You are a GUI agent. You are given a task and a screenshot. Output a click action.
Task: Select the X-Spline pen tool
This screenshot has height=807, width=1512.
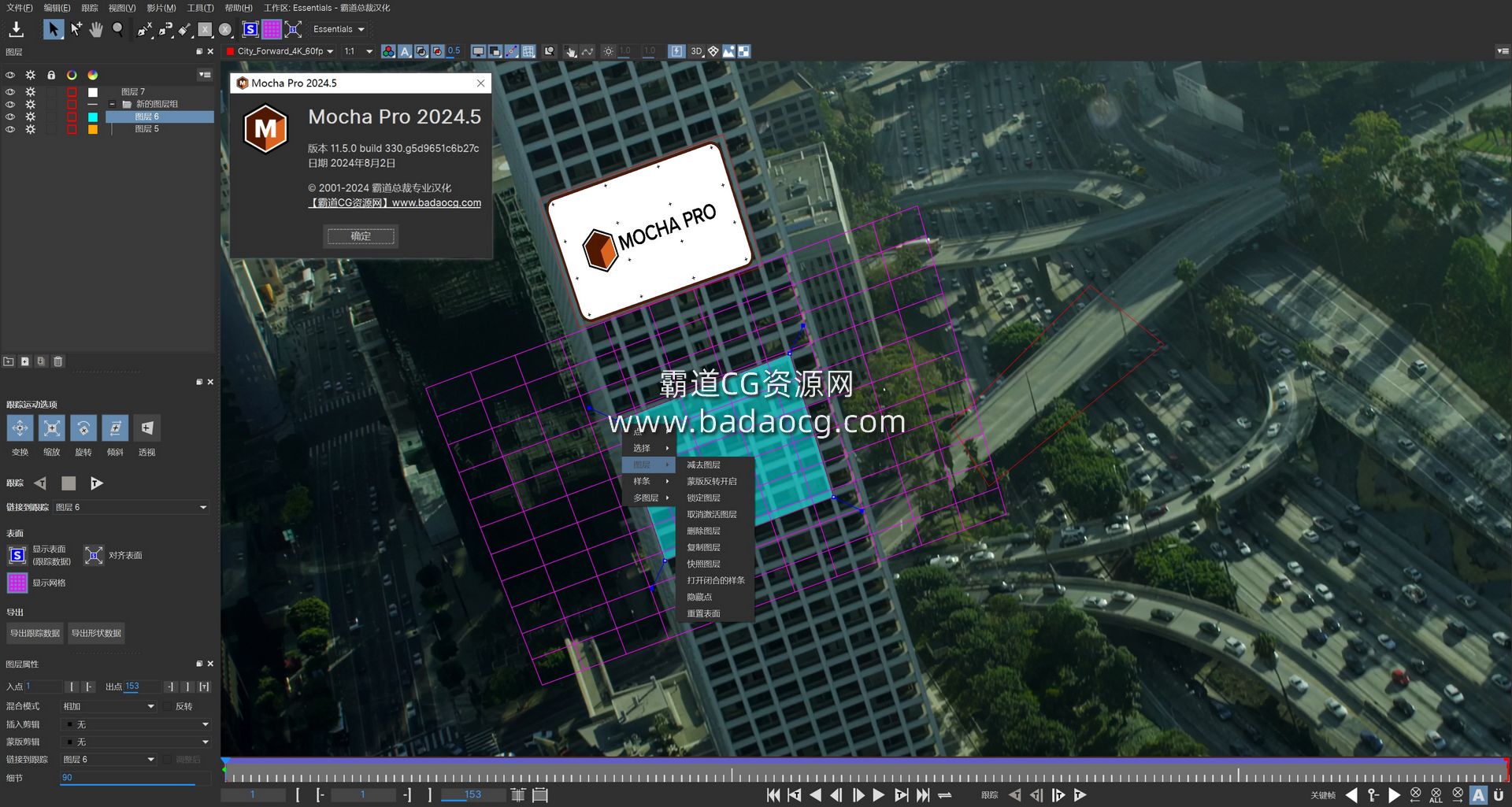click(x=144, y=29)
